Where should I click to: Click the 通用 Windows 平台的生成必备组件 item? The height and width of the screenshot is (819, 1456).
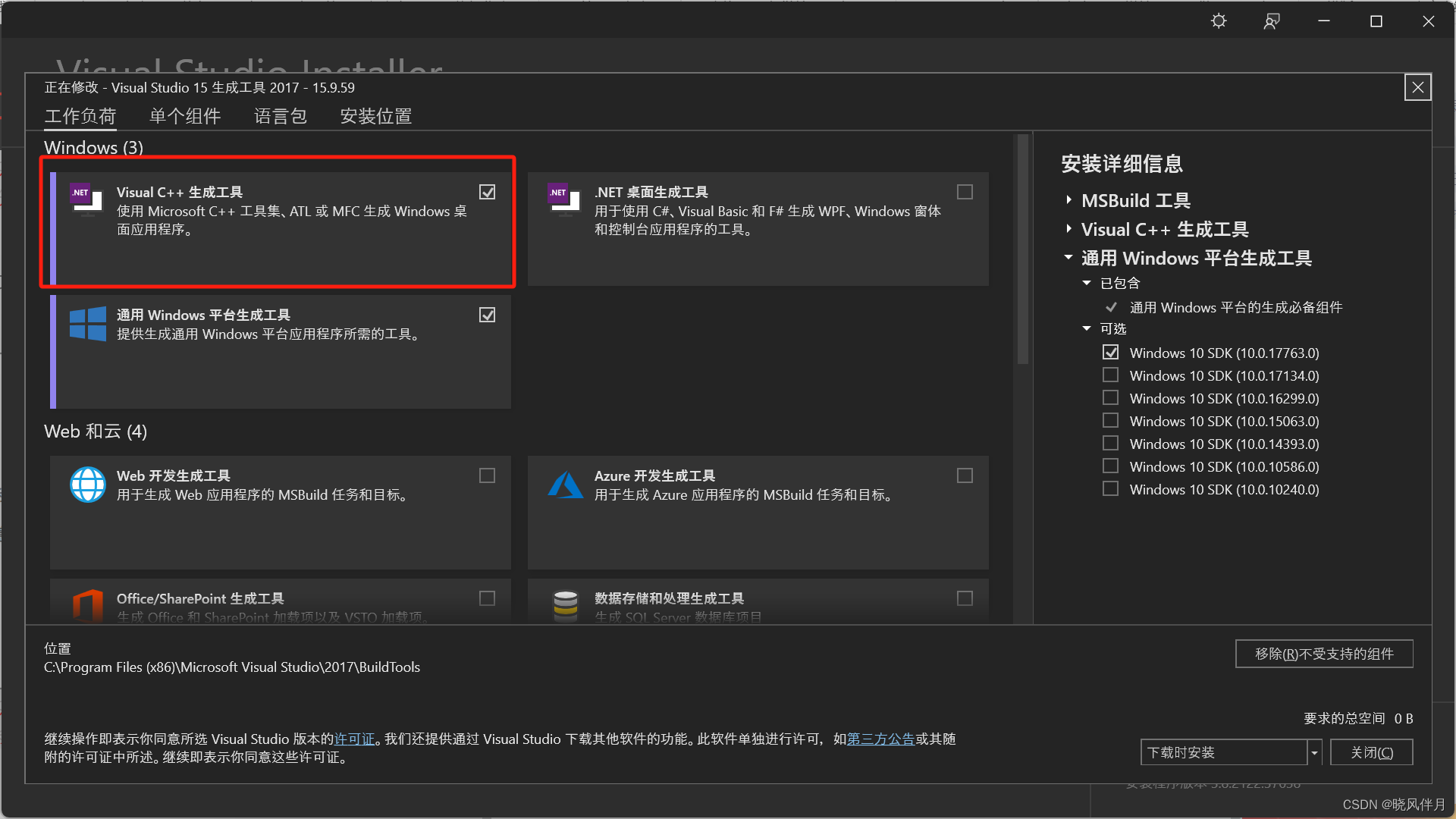tap(1236, 307)
